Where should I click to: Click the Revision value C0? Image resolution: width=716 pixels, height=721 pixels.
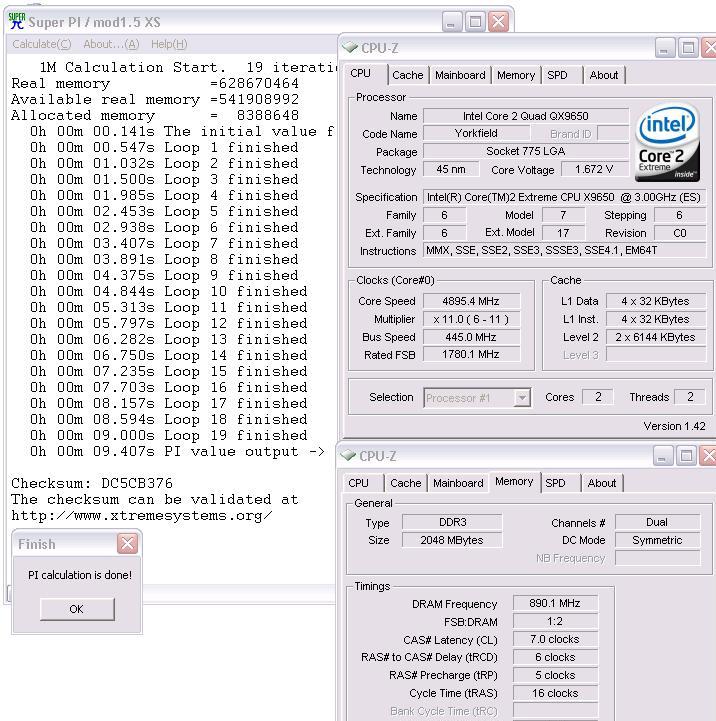click(680, 233)
